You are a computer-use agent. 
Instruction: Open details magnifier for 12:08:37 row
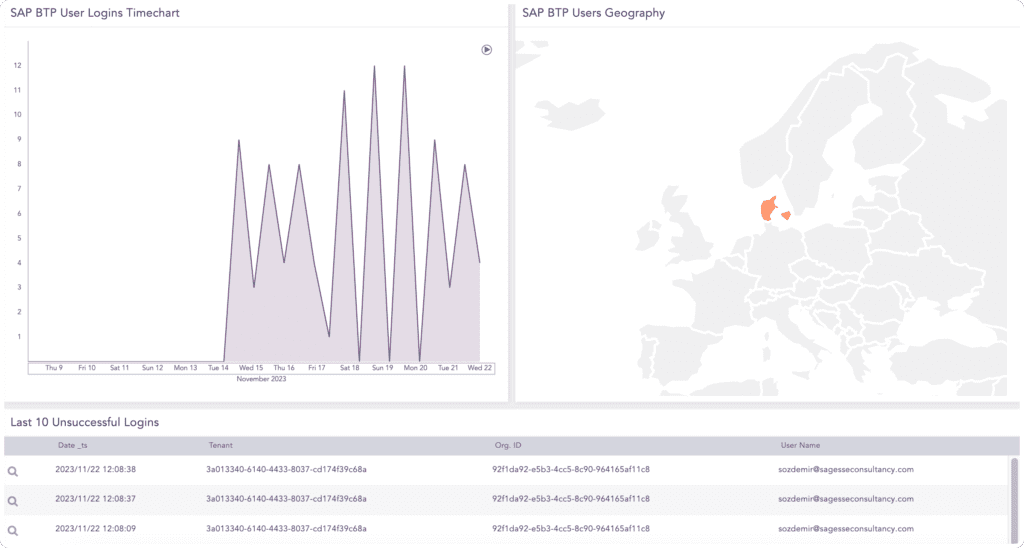(x=13, y=501)
